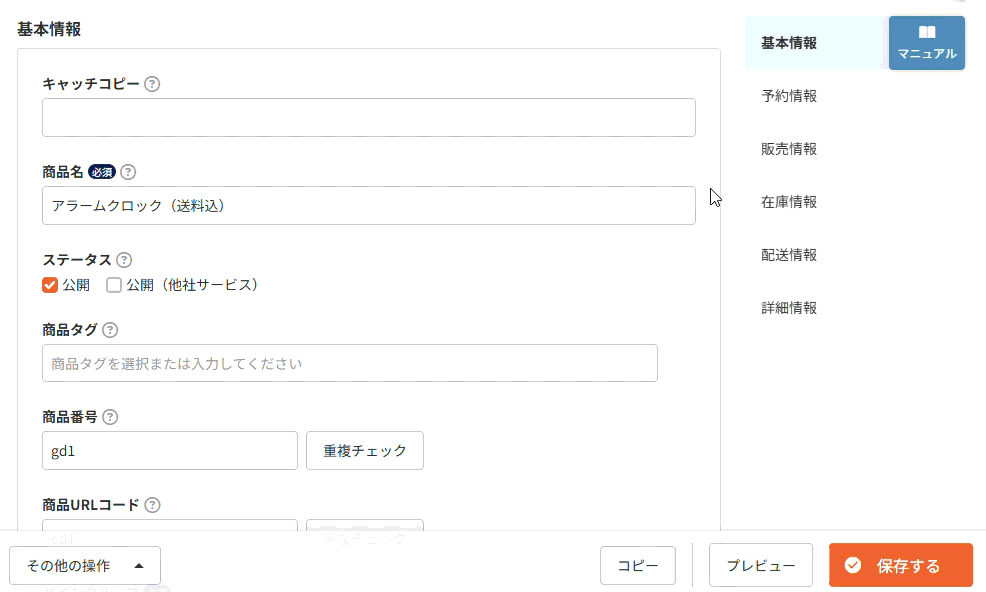Enable 公開（他社サービス） checkbox
986x592 pixels.
pos(114,285)
